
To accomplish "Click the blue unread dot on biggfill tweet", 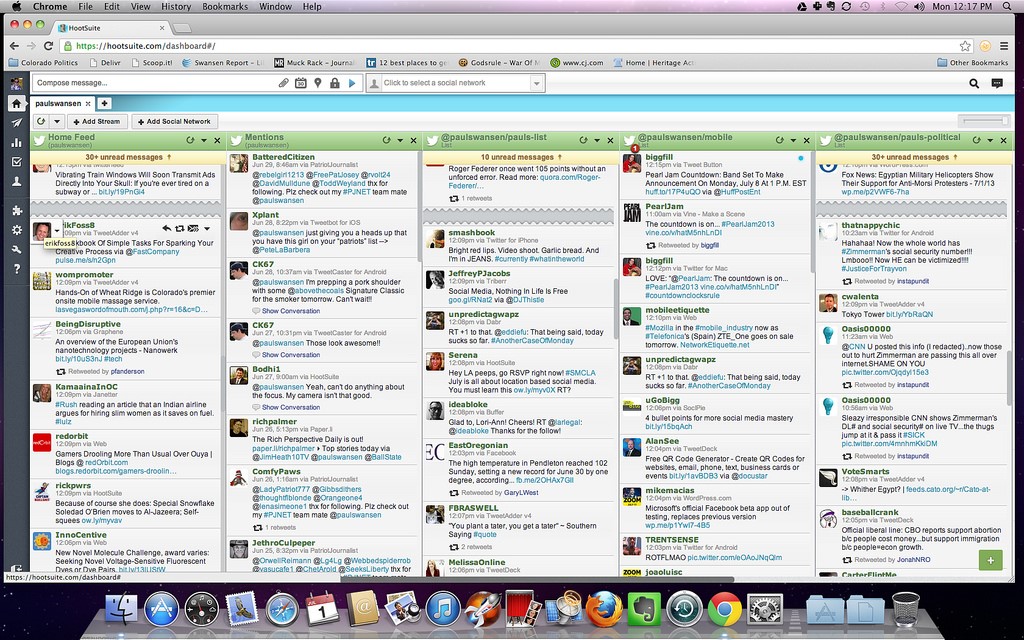I will click(801, 158).
